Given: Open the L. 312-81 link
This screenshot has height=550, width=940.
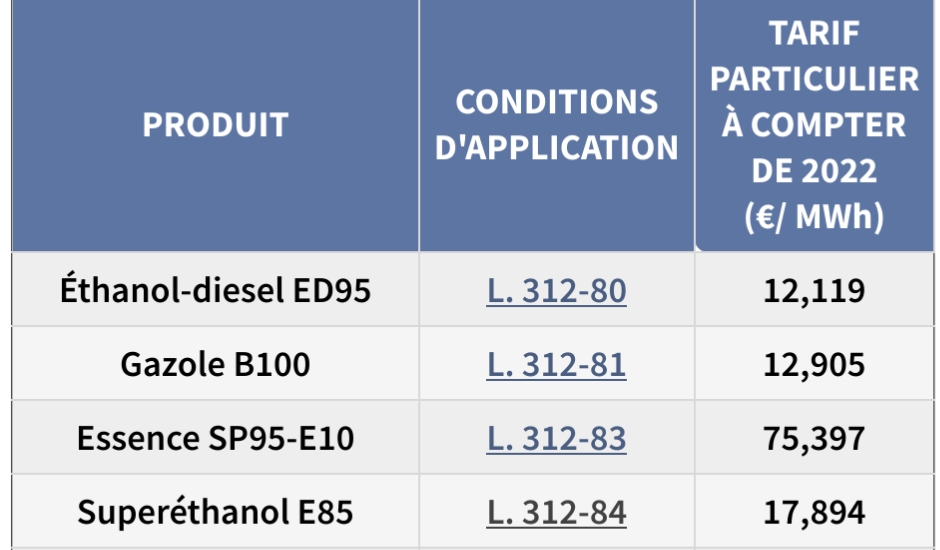Looking at the screenshot, I should click(556, 365).
